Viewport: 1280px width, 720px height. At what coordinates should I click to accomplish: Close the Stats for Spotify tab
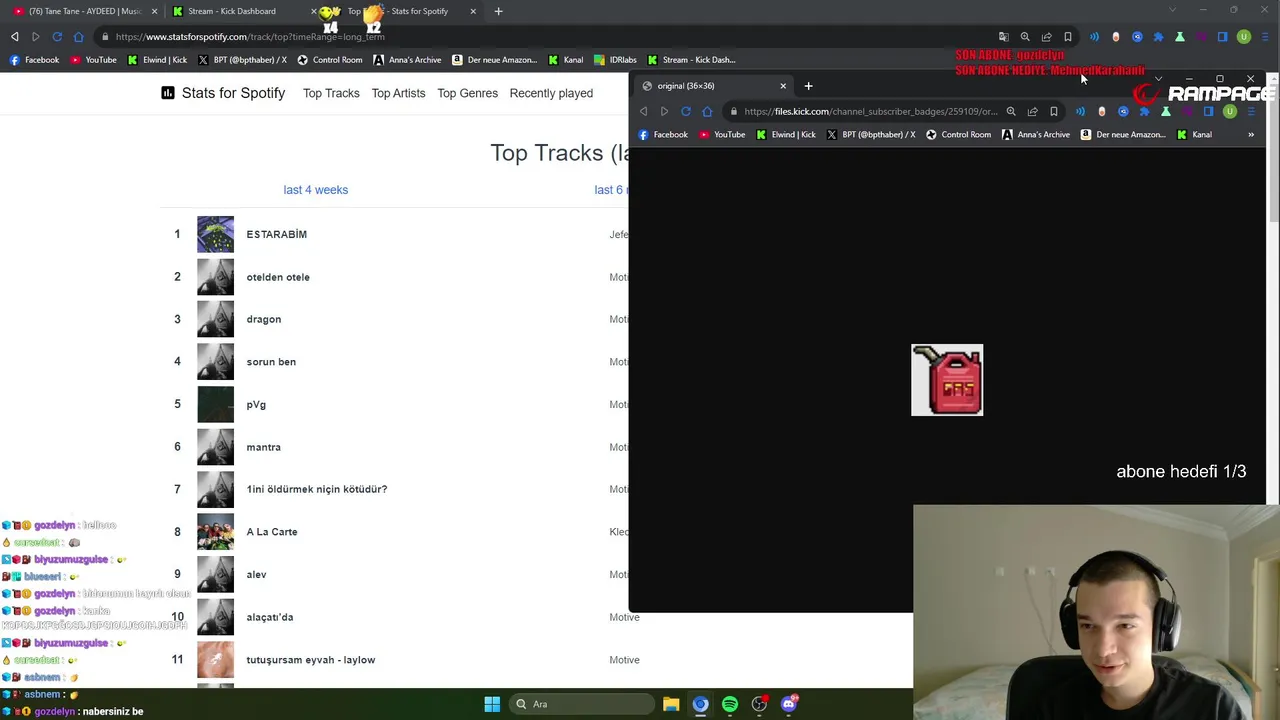click(x=473, y=11)
